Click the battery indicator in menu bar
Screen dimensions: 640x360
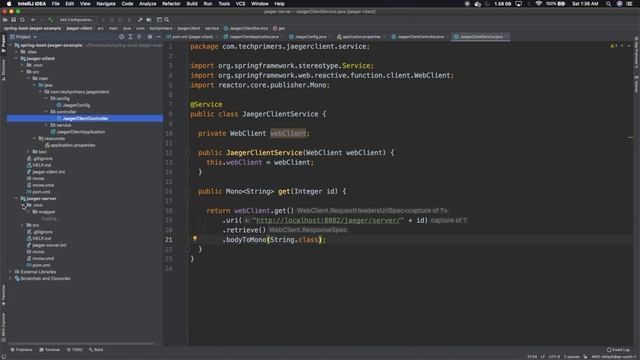coord(557,4)
